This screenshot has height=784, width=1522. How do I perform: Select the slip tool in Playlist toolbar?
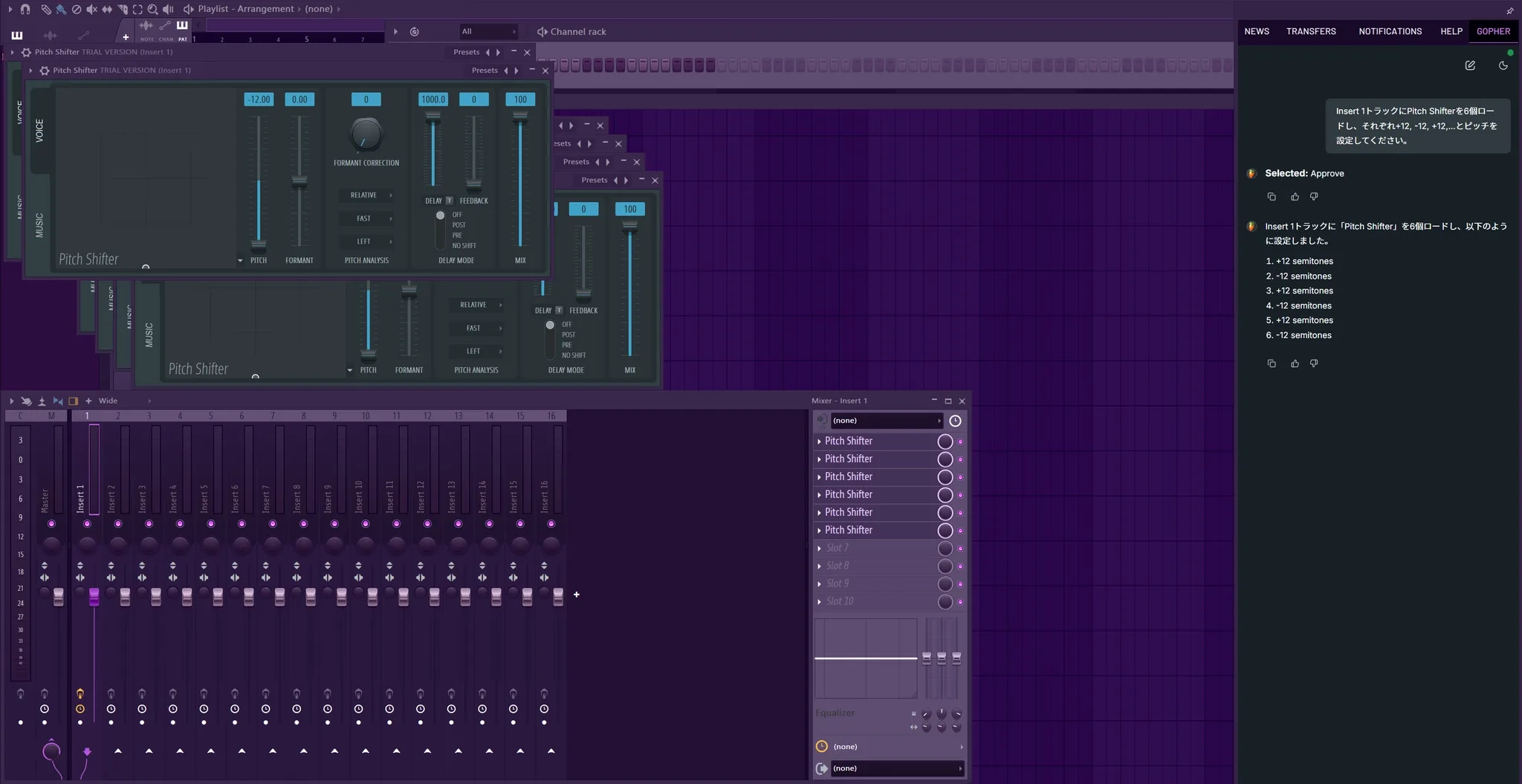click(107, 9)
